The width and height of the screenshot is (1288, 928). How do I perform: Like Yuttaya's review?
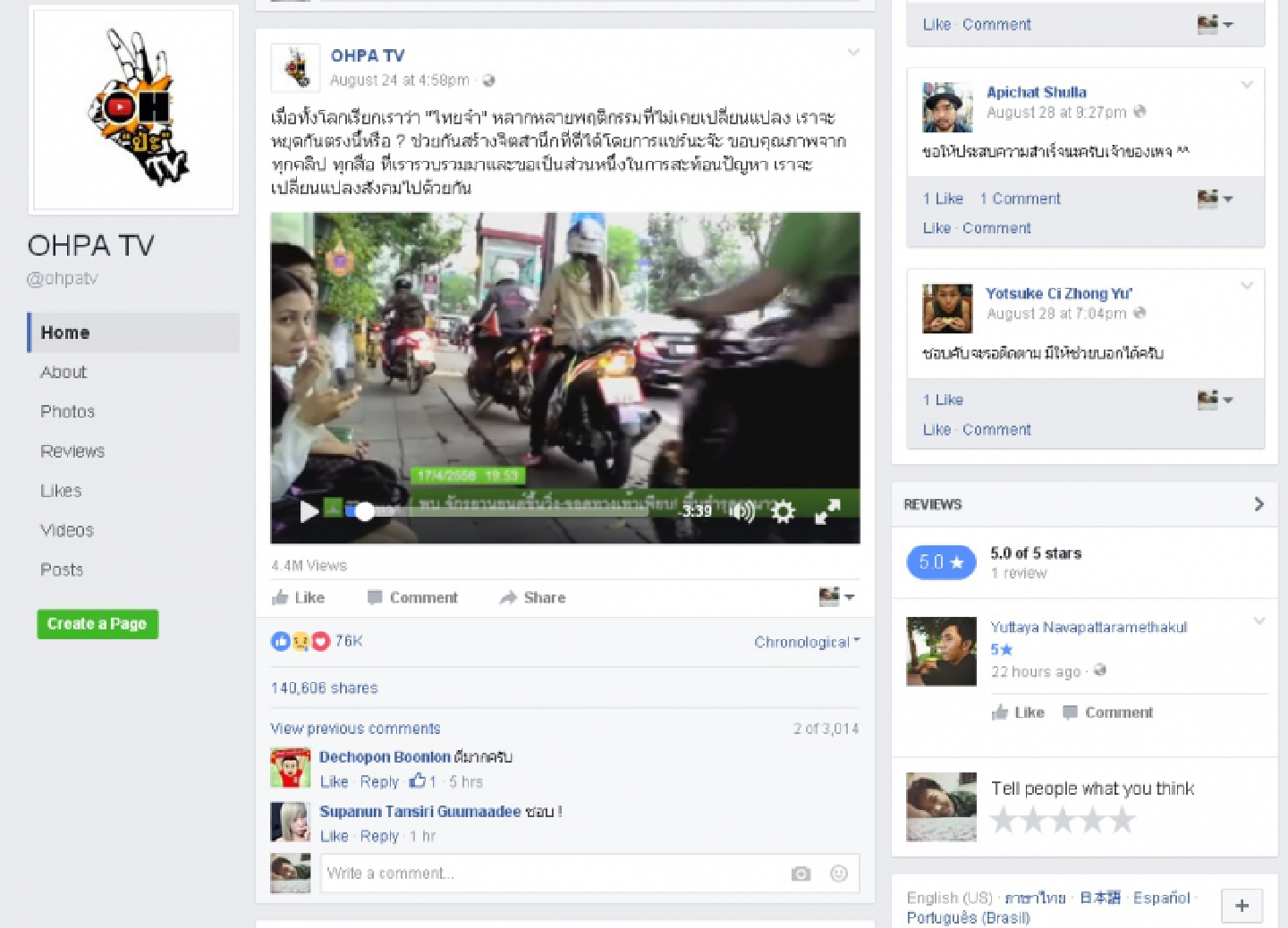pyautogui.click(x=1018, y=713)
